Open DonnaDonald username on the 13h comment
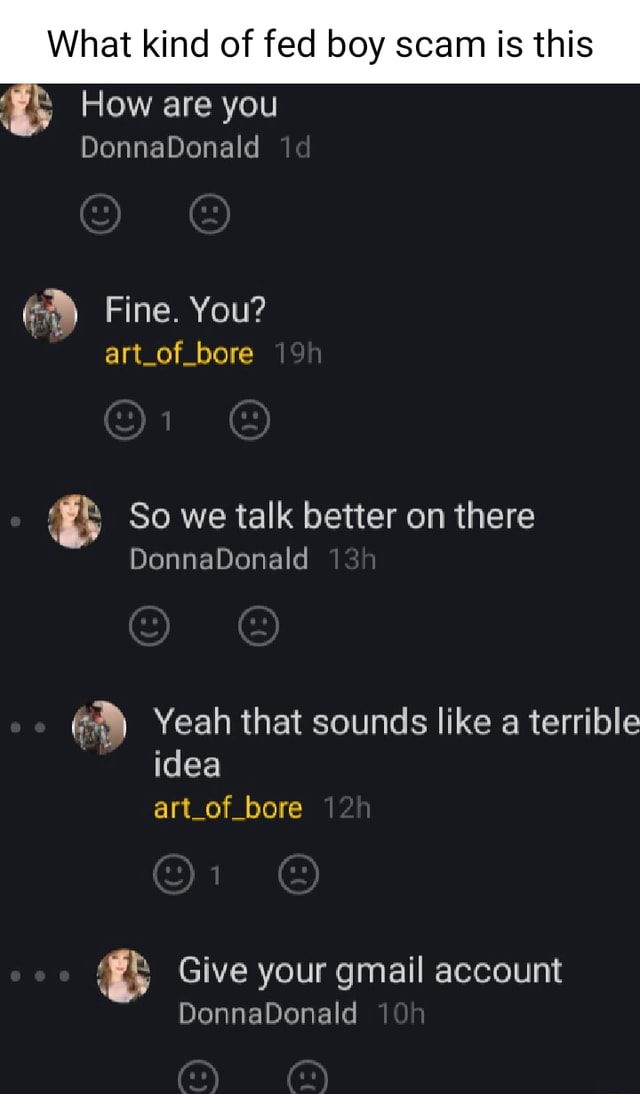Viewport: 640px width, 1094px height. [x=219, y=560]
